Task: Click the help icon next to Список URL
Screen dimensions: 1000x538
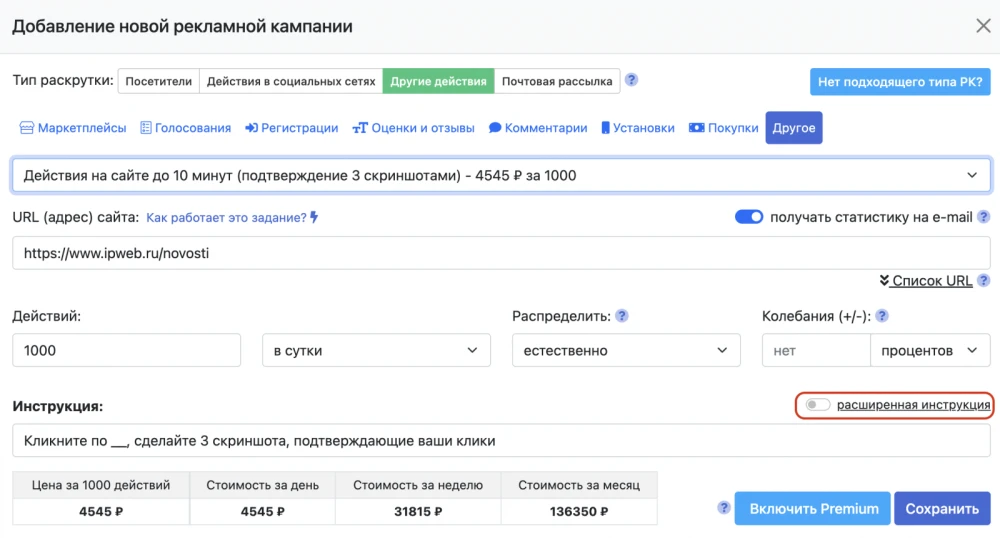Action: [984, 281]
